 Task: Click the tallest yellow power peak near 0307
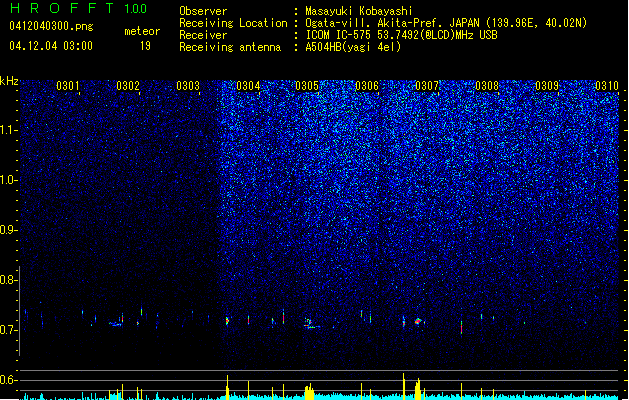tap(404, 386)
